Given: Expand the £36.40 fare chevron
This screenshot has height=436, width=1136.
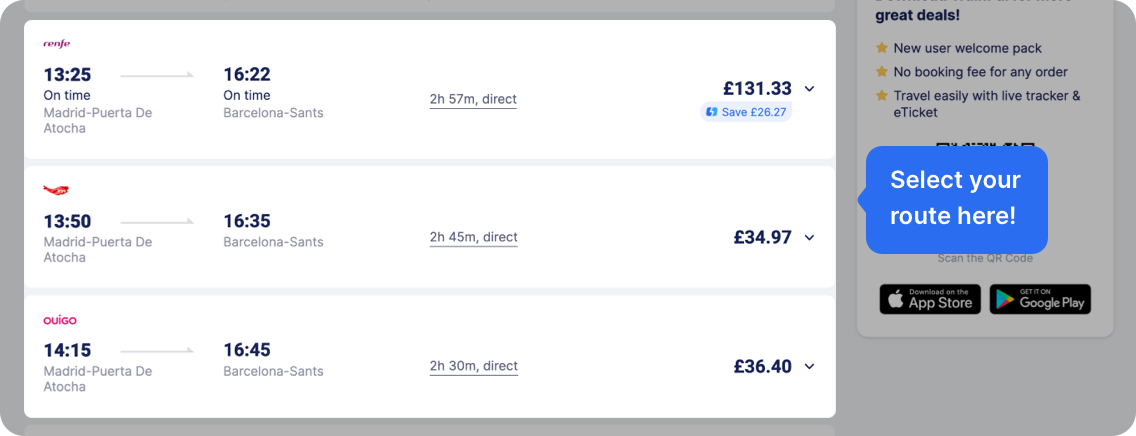Looking at the screenshot, I should tap(809, 366).
